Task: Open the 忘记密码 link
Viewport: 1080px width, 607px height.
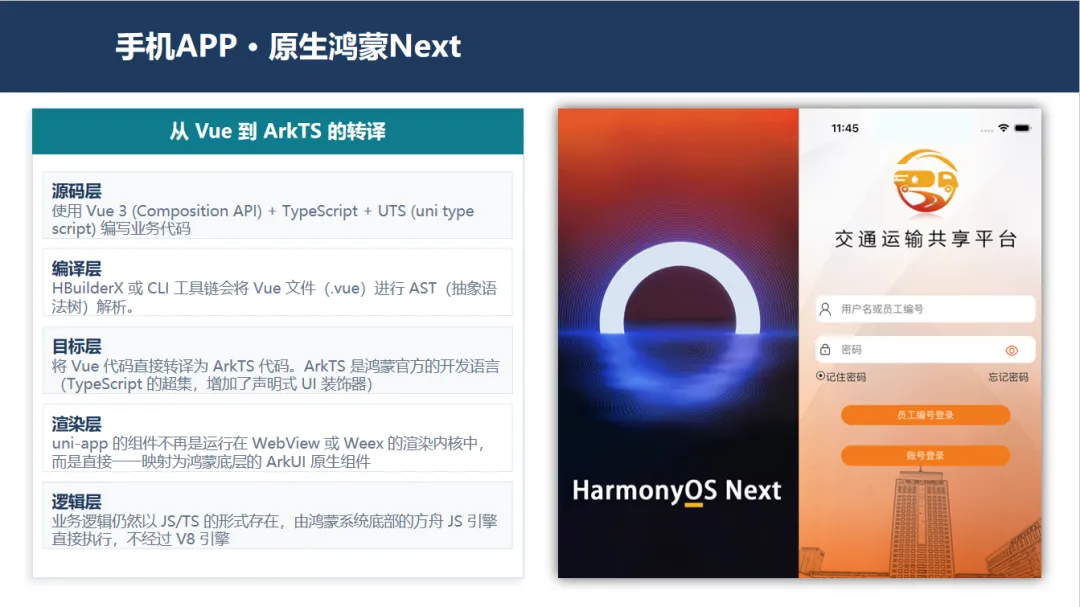Action: [x=1008, y=377]
